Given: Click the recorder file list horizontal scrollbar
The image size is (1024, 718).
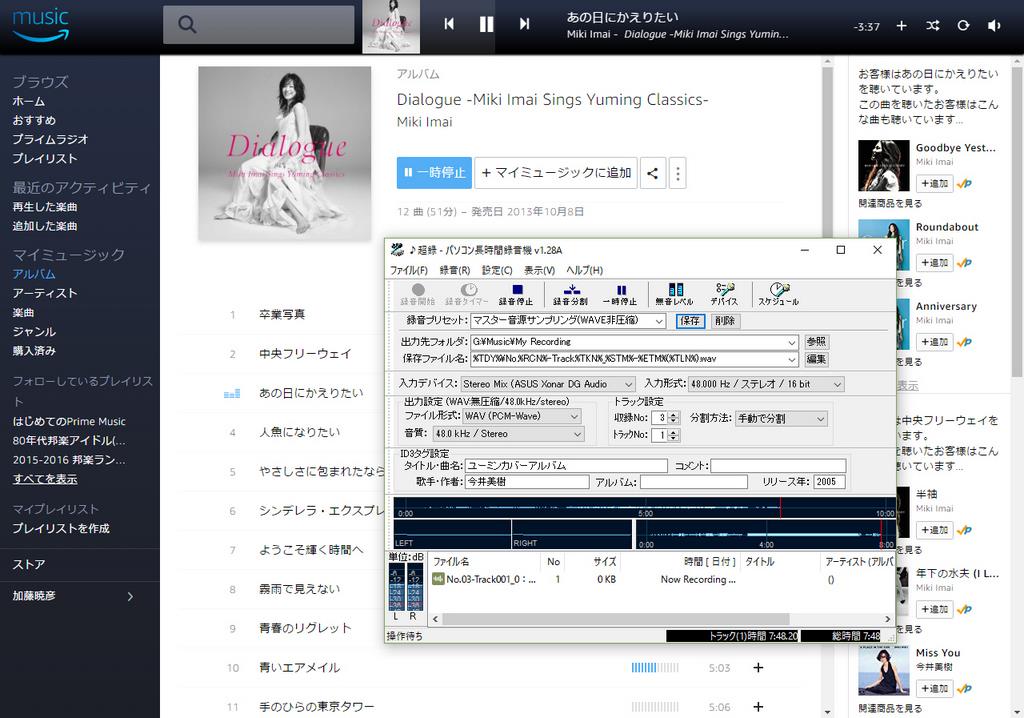Looking at the screenshot, I should click(x=614, y=619).
